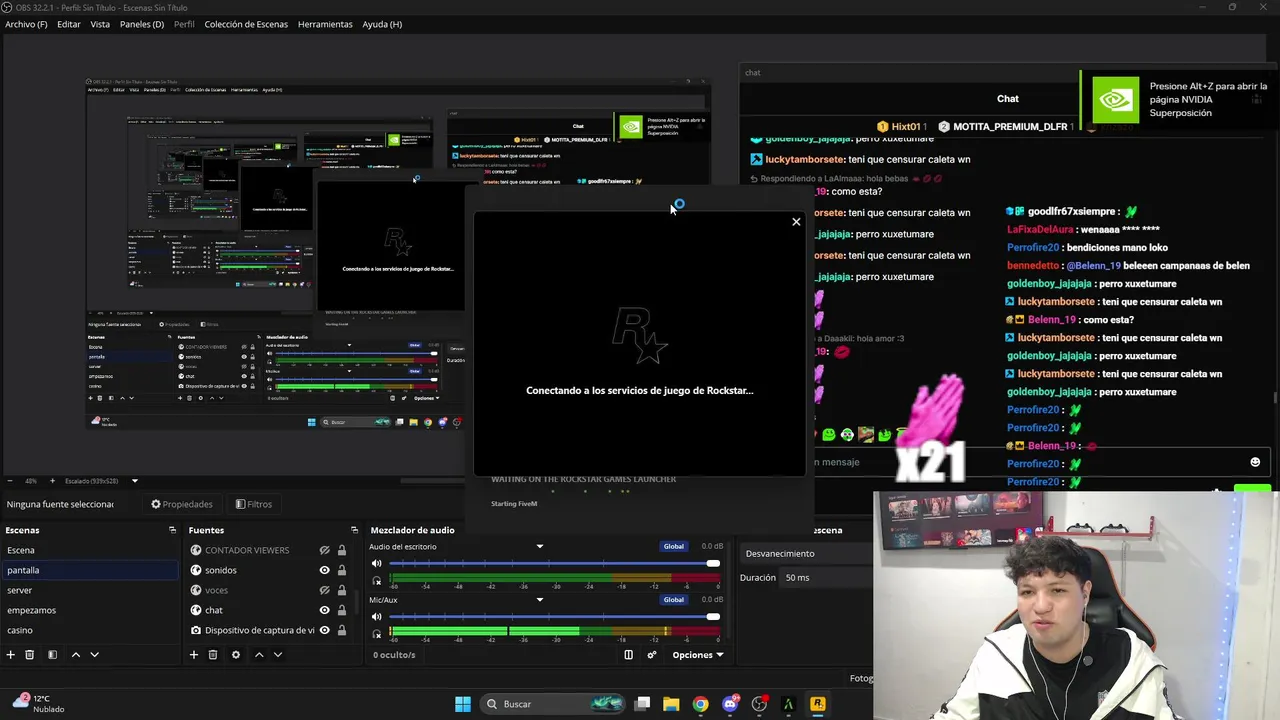Open Discord from the taskbar
Image resolution: width=1280 pixels, height=720 pixels.
click(x=730, y=704)
